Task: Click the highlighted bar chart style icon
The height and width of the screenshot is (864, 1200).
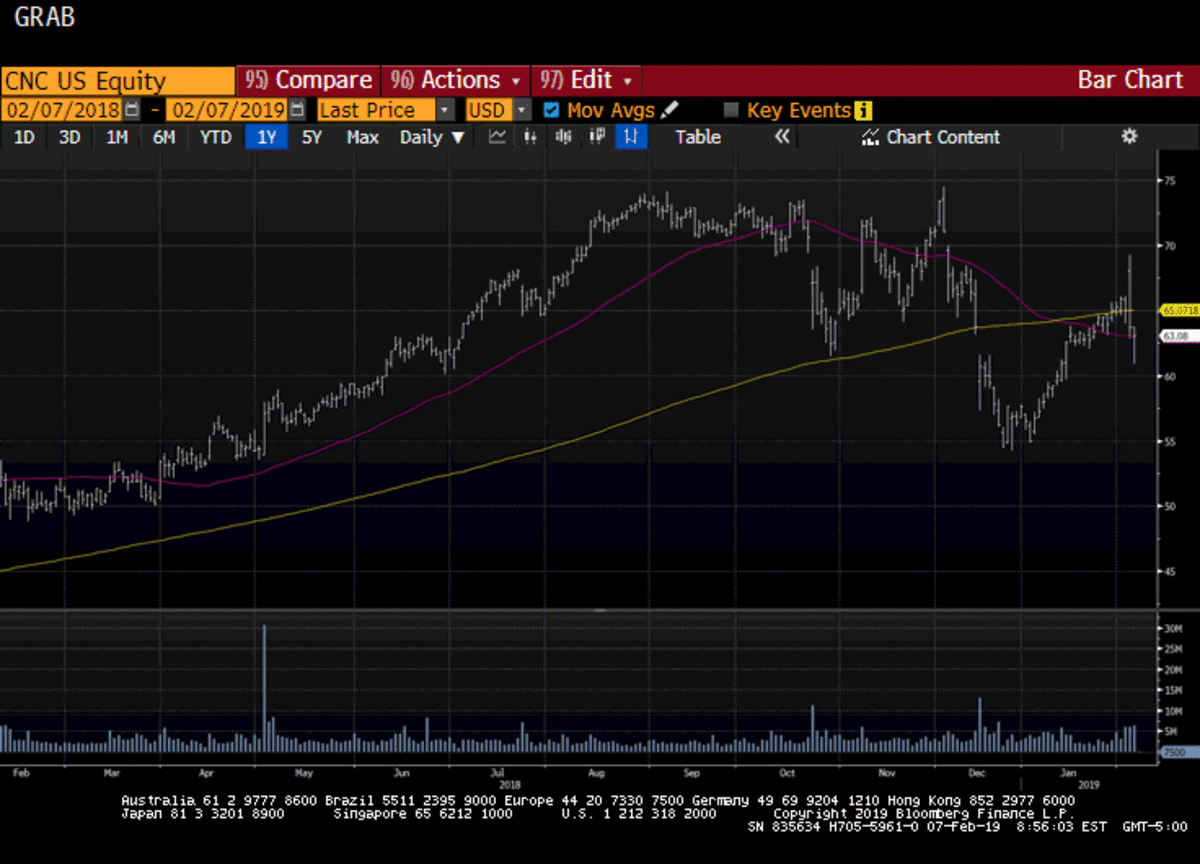Action: (x=631, y=137)
